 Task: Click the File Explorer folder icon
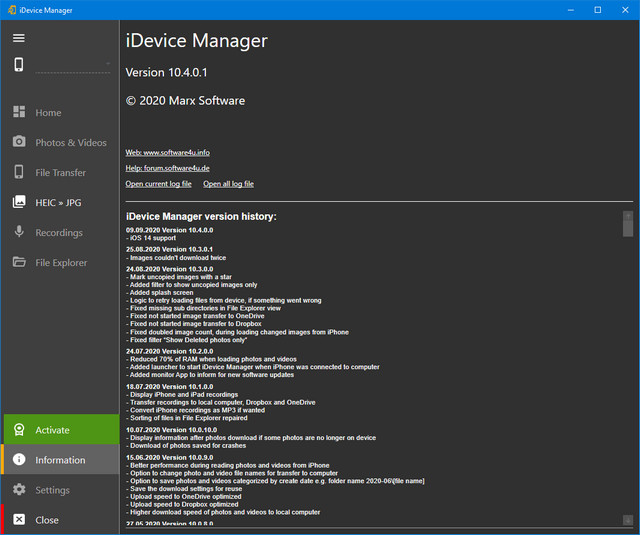[19, 263]
